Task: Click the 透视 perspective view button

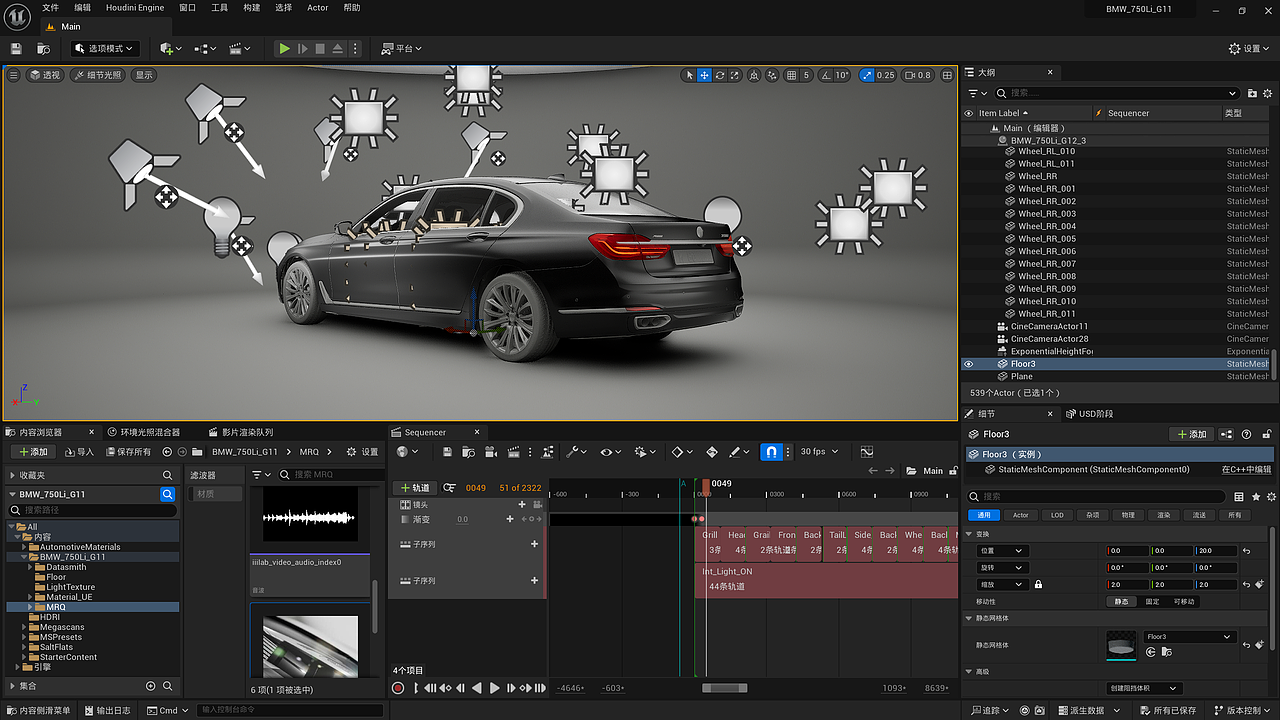Action: 44,75
